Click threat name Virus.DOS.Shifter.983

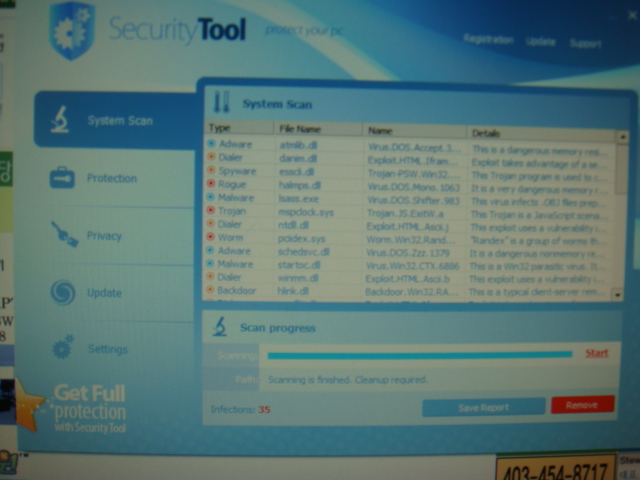click(x=413, y=201)
